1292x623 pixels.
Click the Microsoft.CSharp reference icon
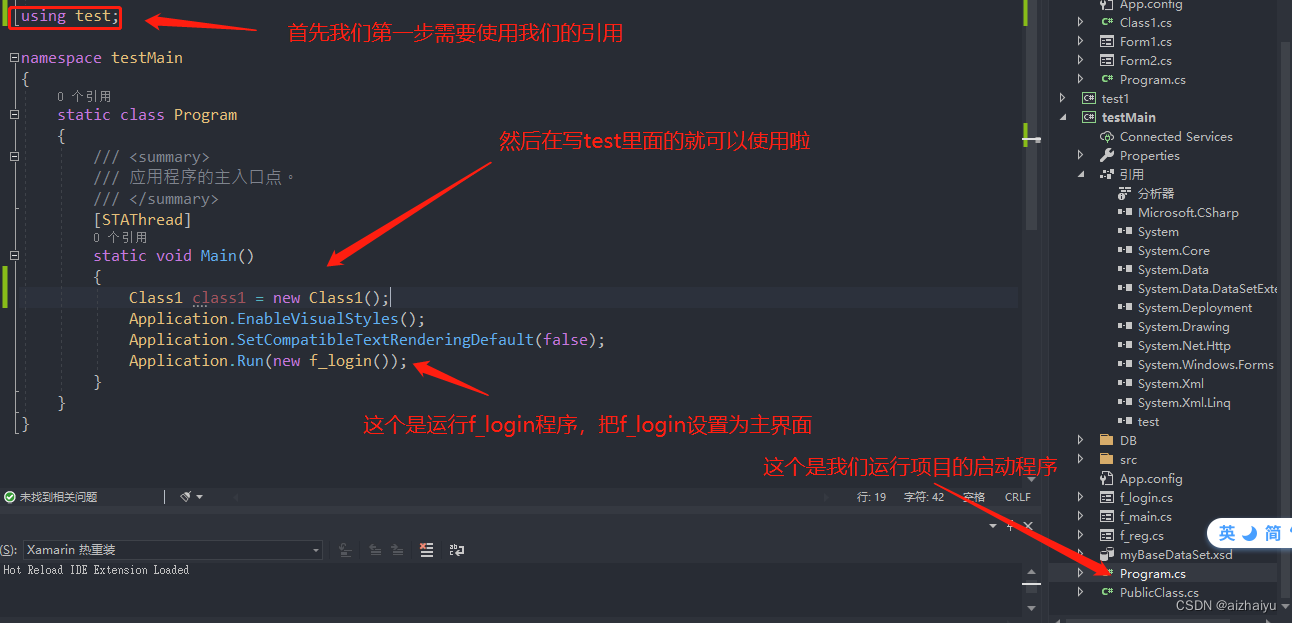coord(1125,212)
